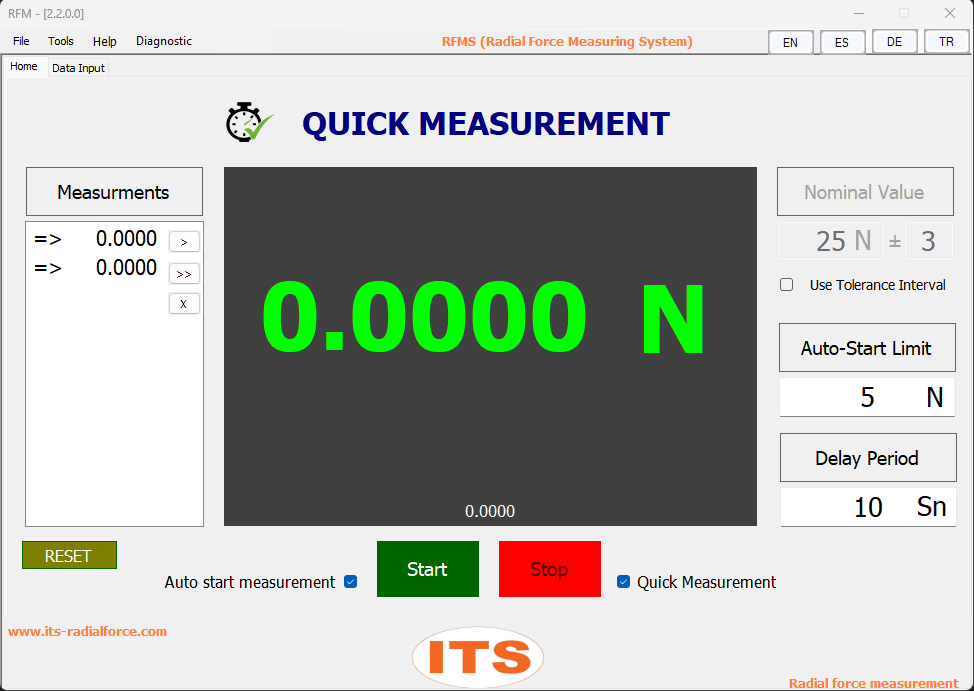Select the TR language button

[946, 42]
